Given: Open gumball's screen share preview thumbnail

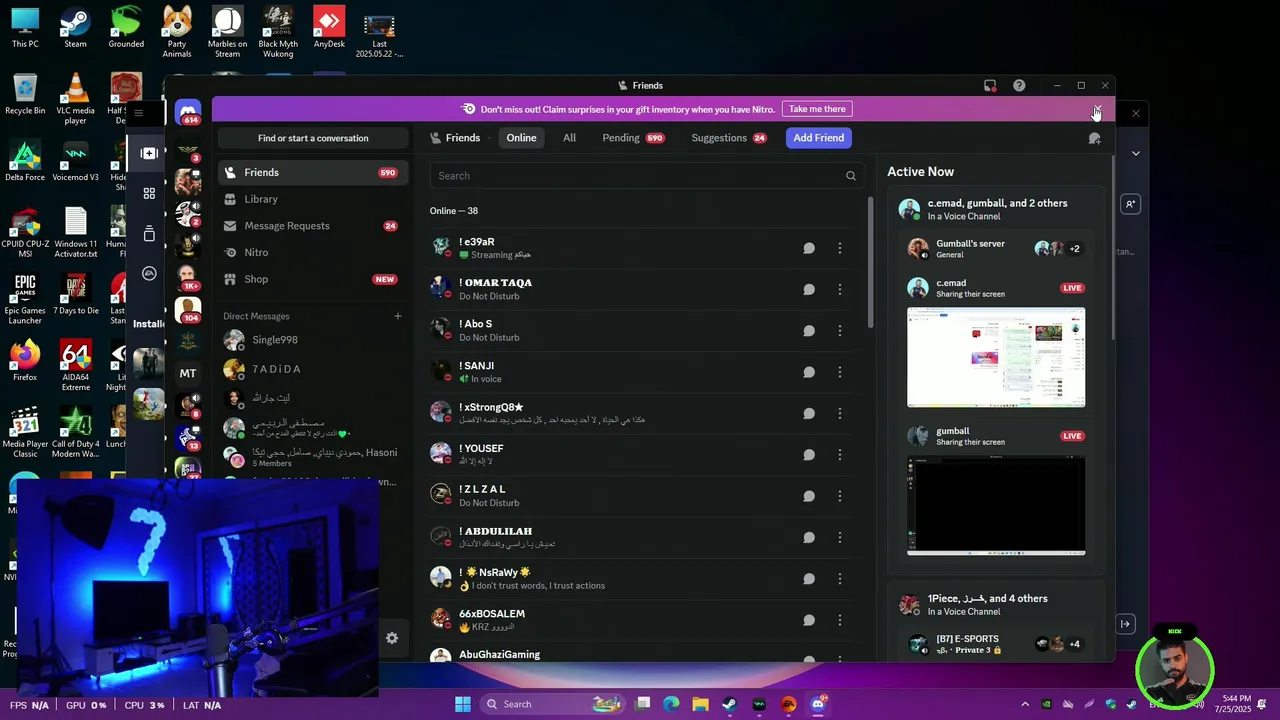Looking at the screenshot, I should (x=996, y=505).
